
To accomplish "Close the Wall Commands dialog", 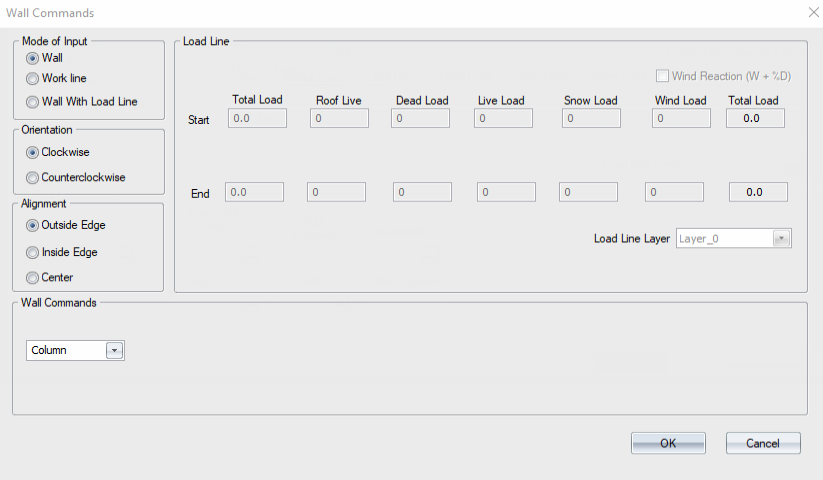I will coord(814,12).
